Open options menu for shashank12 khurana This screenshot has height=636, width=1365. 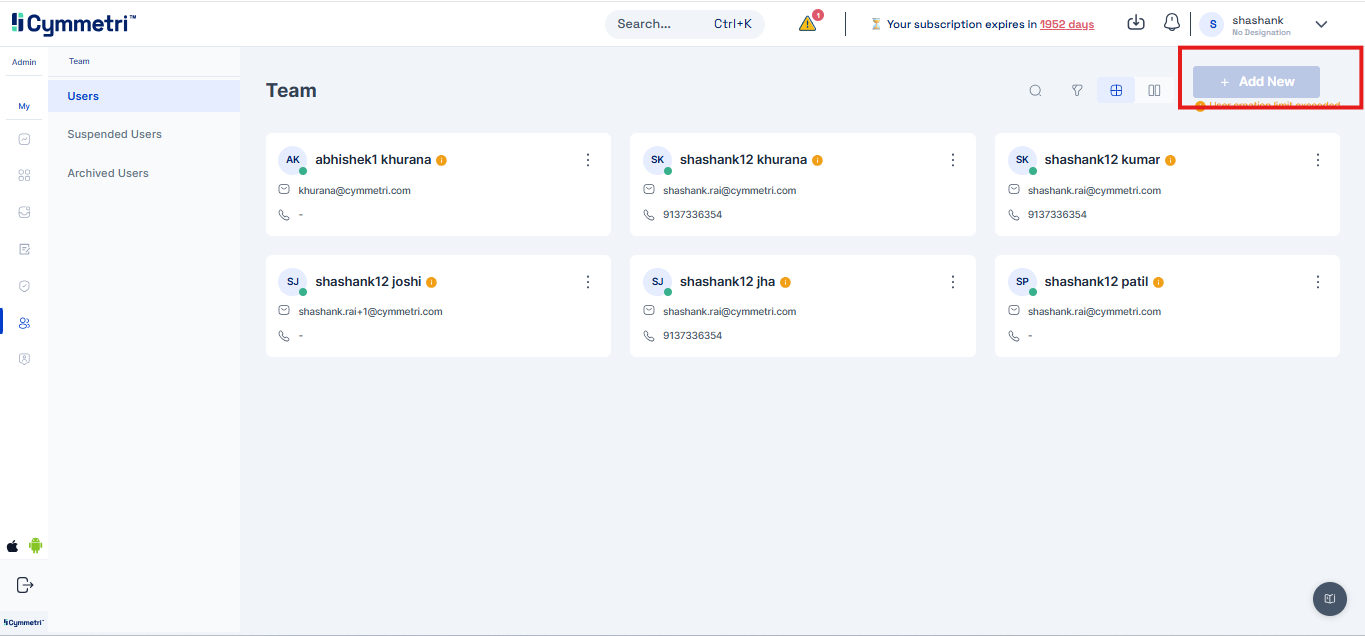click(x=953, y=160)
